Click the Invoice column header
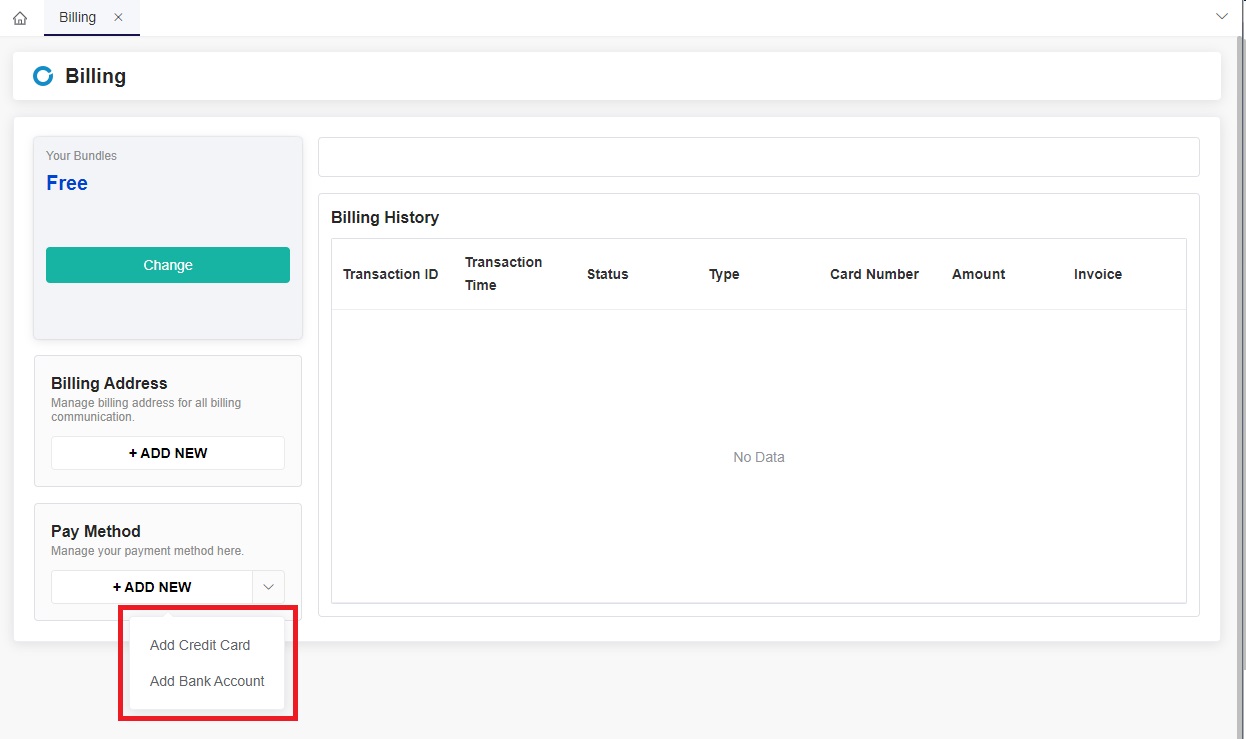This screenshot has width=1246, height=739. point(1097,274)
